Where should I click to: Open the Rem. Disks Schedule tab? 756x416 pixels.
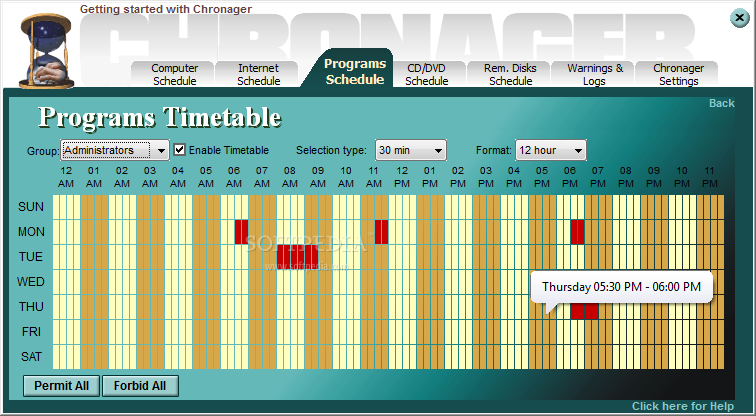click(x=510, y=74)
